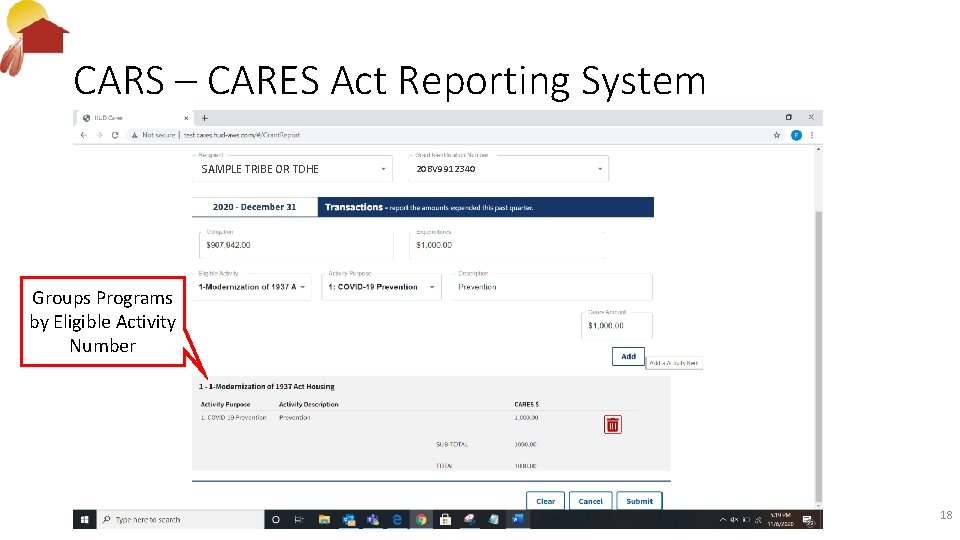Expand the Activity Purpose dropdown
This screenshot has height=540, width=960.
click(381, 287)
